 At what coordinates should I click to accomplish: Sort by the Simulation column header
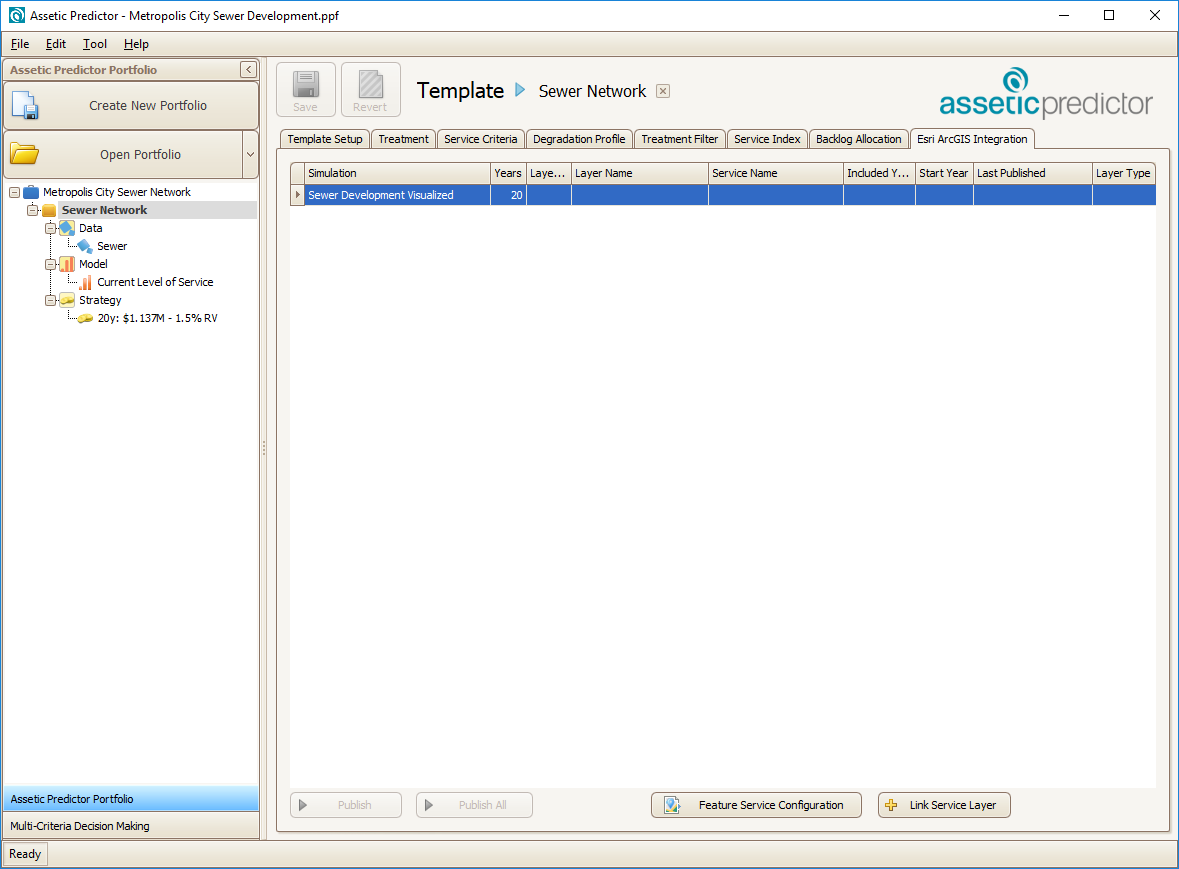click(x=398, y=174)
